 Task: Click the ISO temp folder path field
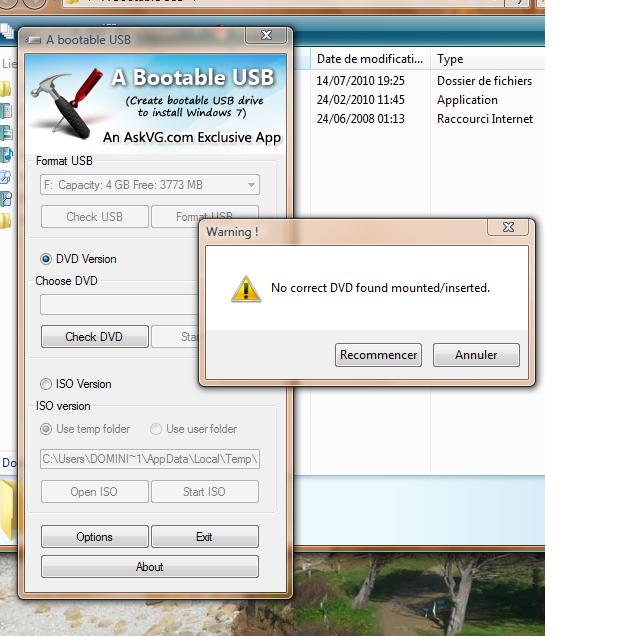(x=150, y=459)
